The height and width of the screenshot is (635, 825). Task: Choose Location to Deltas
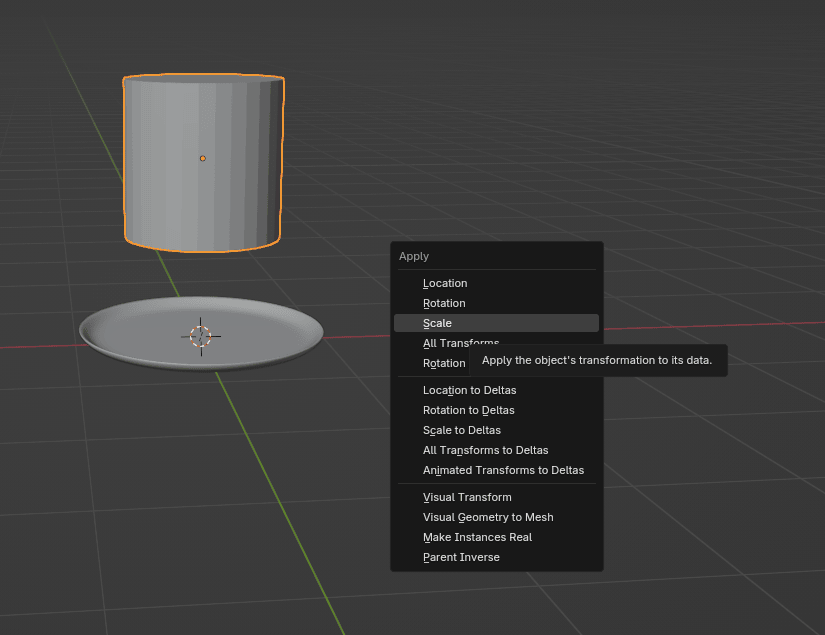point(469,390)
